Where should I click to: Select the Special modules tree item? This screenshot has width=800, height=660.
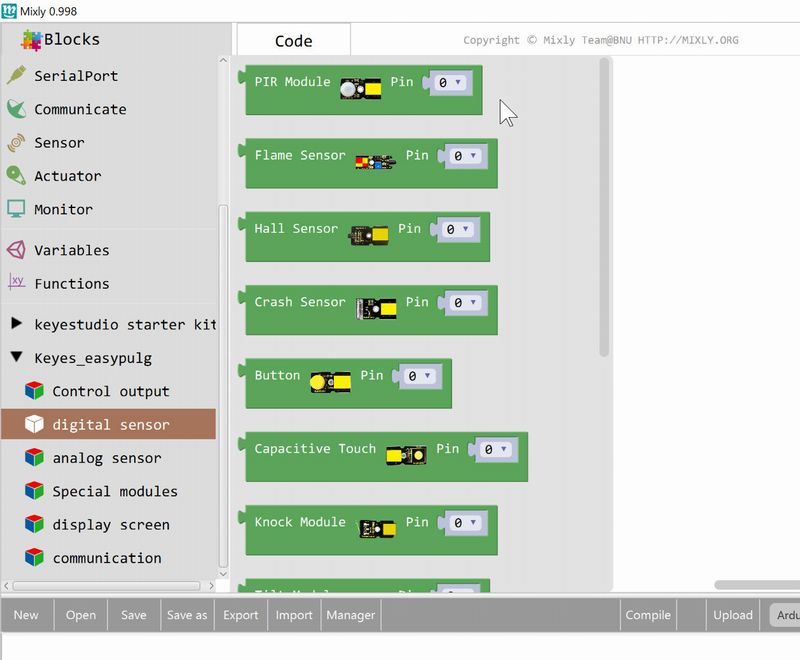click(x=109, y=491)
